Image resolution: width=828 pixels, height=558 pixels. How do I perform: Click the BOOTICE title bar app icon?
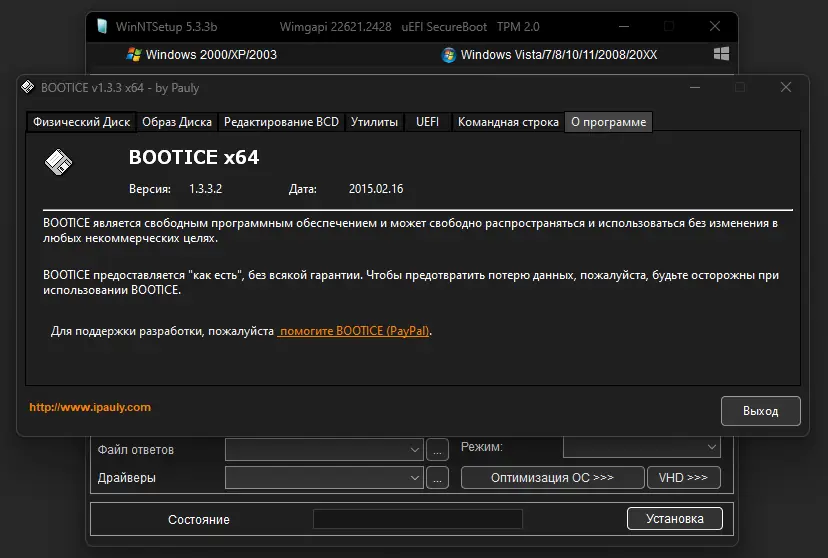point(27,87)
